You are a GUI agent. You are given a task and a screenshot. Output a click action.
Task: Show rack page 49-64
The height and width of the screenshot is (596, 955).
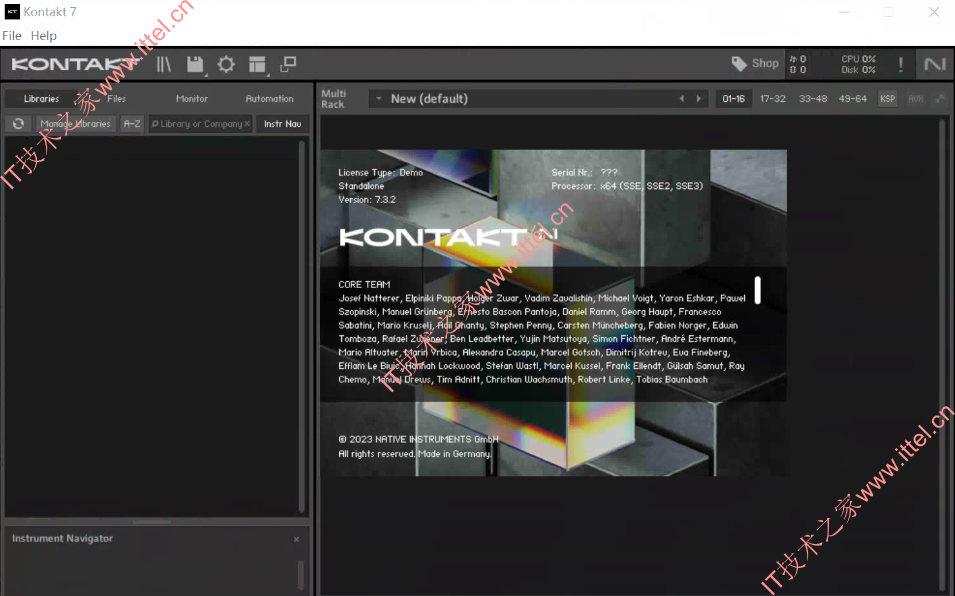click(853, 99)
